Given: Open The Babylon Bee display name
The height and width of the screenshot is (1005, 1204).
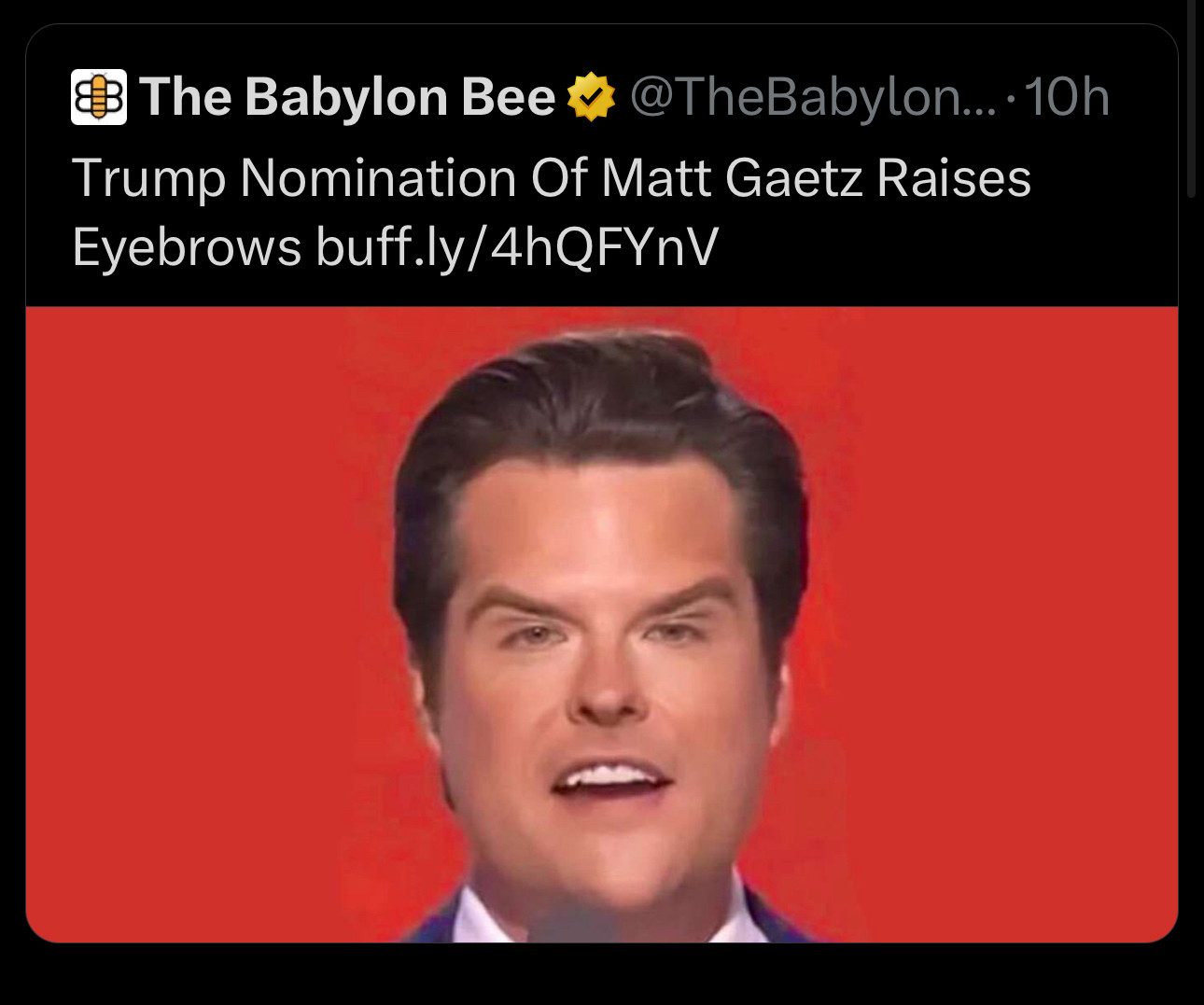Looking at the screenshot, I should (x=347, y=97).
